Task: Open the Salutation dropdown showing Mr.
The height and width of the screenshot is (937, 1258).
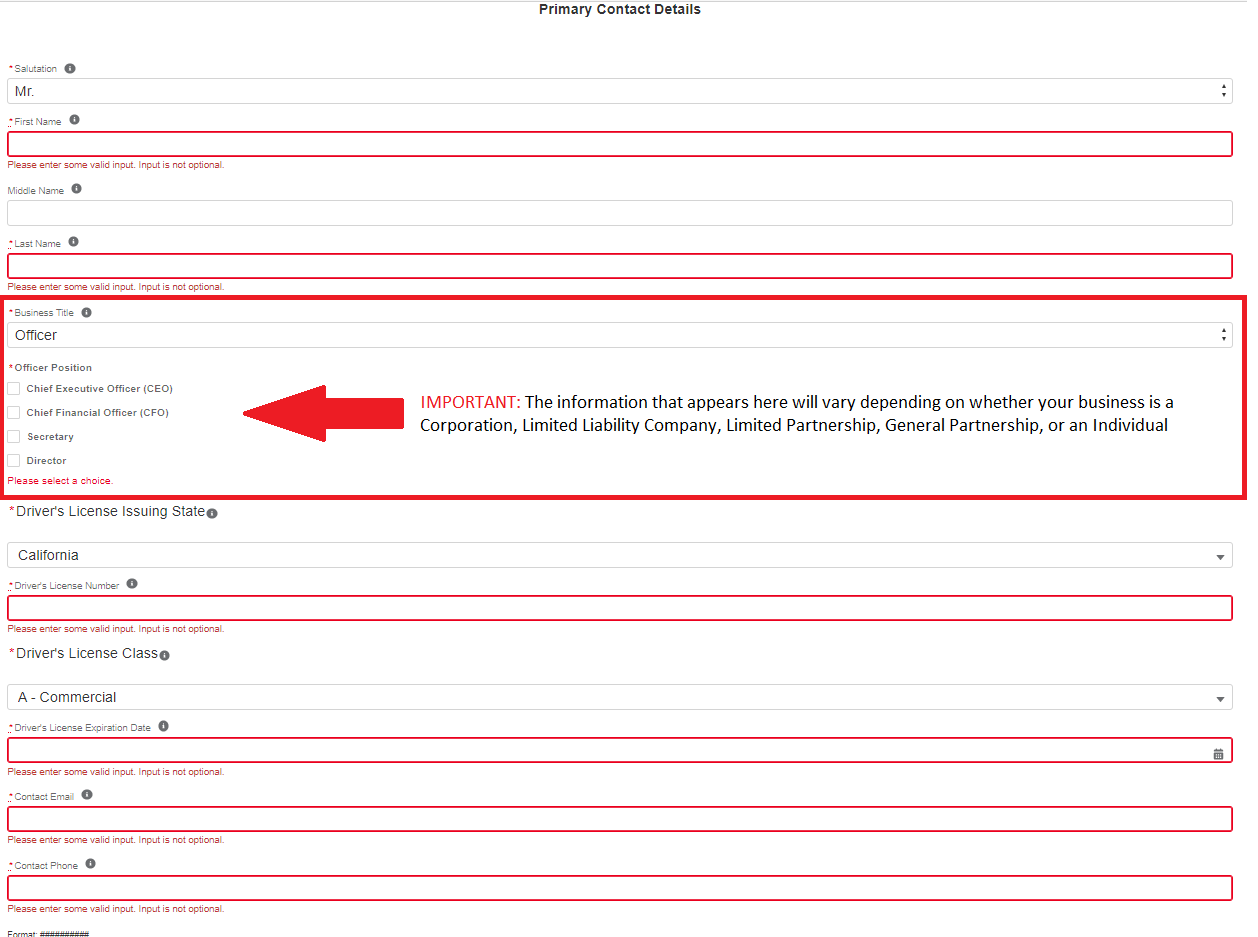Action: (x=619, y=91)
